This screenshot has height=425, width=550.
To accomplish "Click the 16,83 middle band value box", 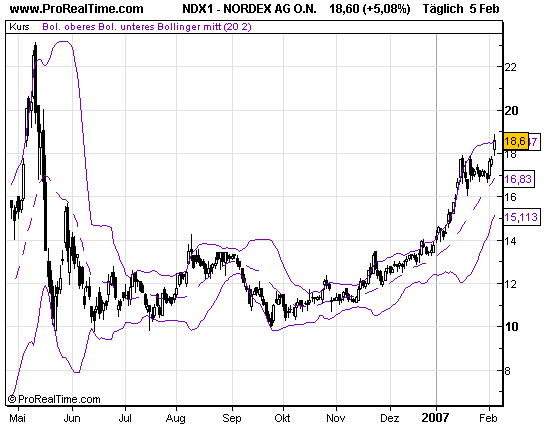I will pos(518,179).
